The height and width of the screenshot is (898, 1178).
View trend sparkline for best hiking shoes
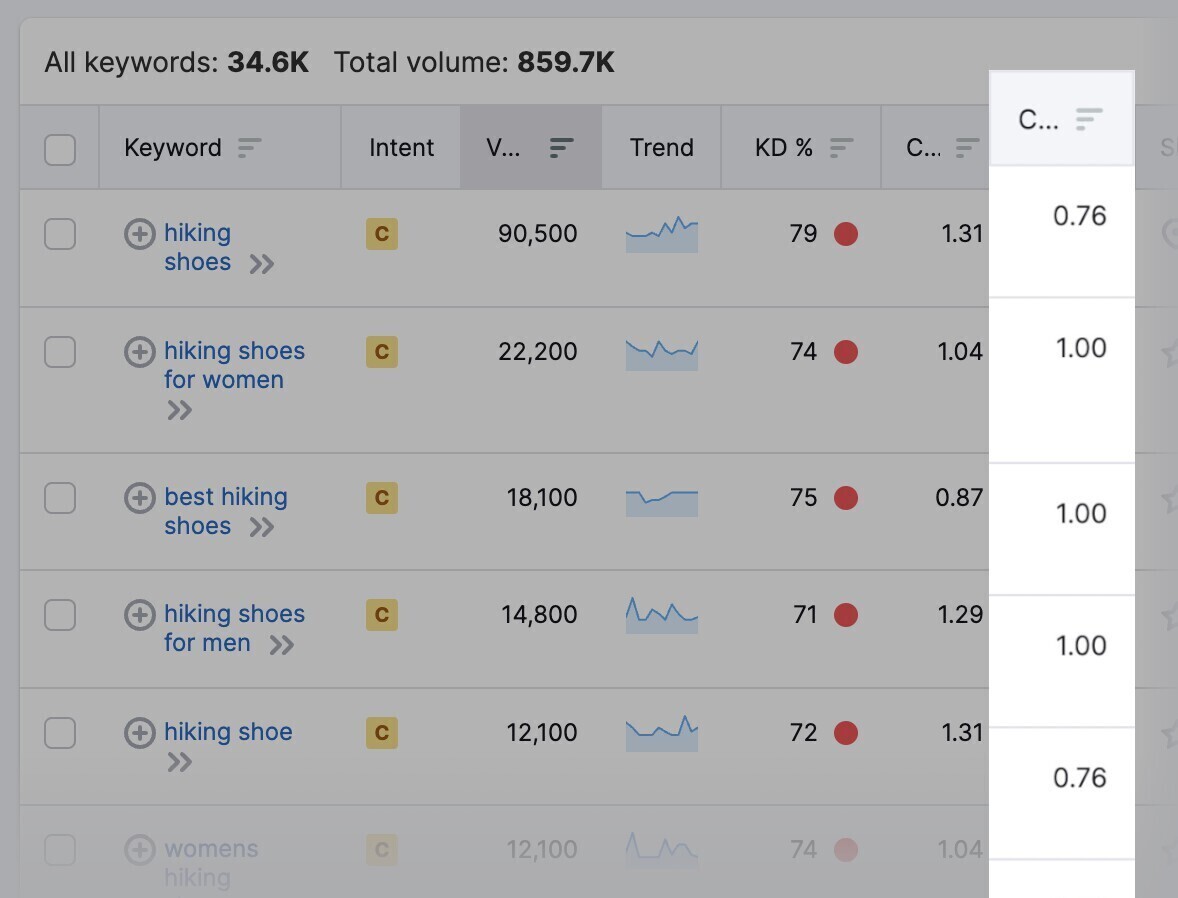tap(662, 503)
